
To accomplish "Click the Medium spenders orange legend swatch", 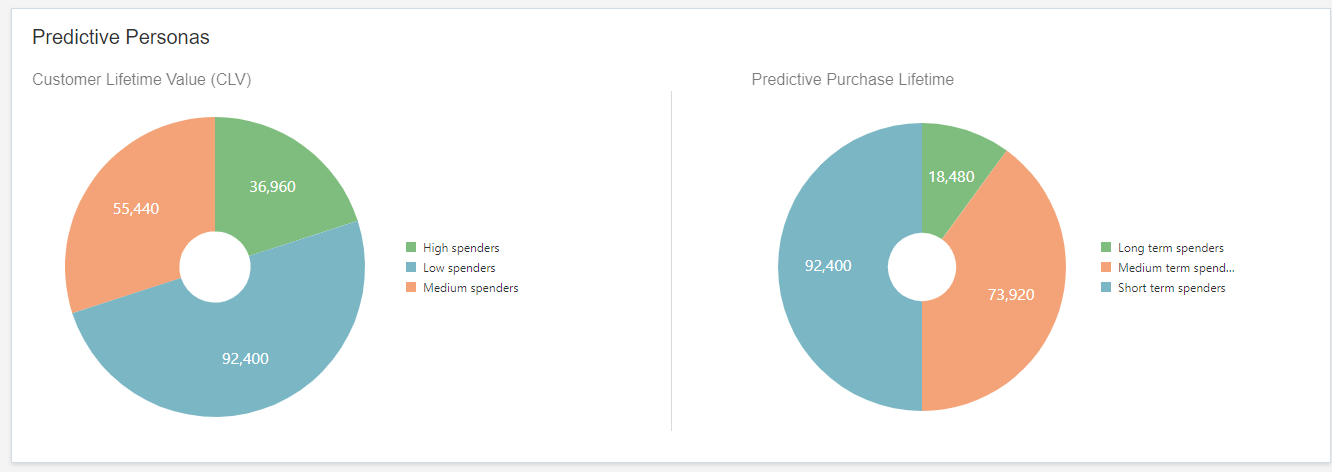I will tap(411, 288).
